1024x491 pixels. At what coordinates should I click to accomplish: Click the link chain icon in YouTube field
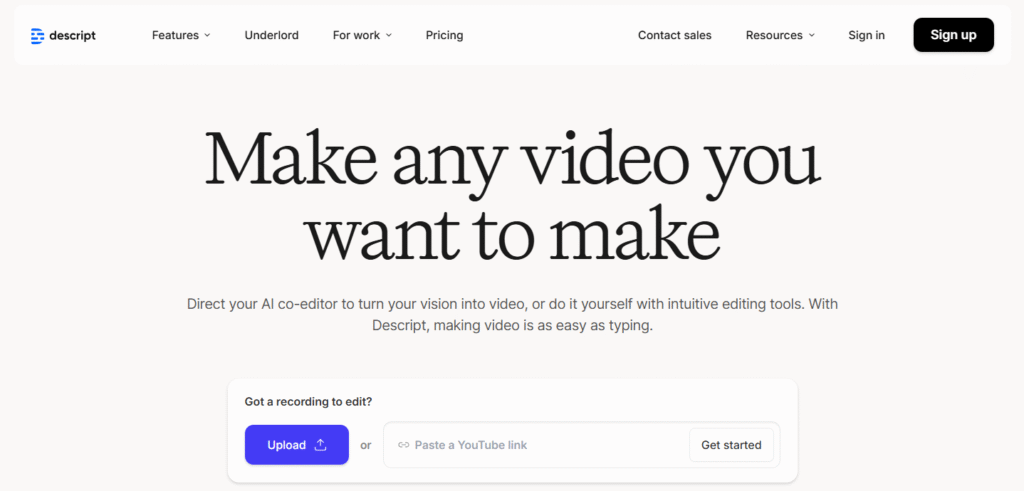click(x=404, y=445)
